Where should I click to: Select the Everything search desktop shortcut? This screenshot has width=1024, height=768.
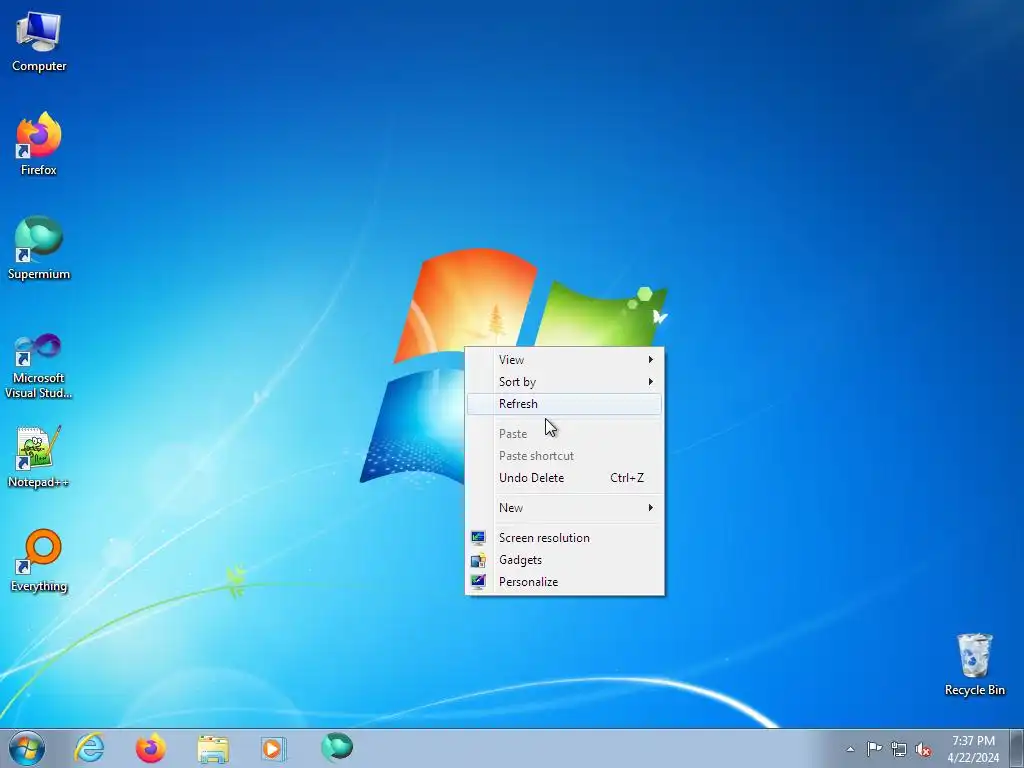coord(39,560)
